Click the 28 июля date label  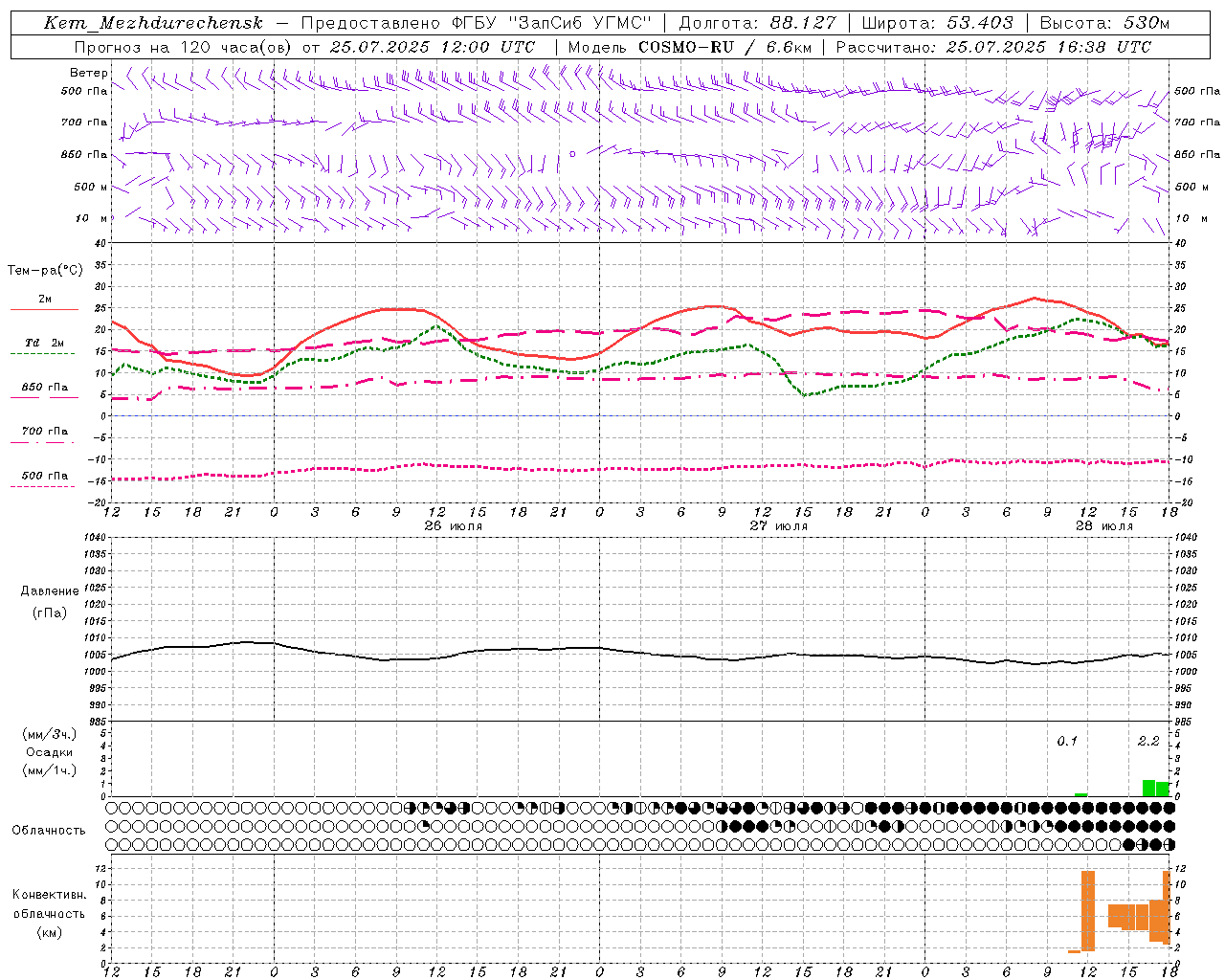(x=1104, y=526)
